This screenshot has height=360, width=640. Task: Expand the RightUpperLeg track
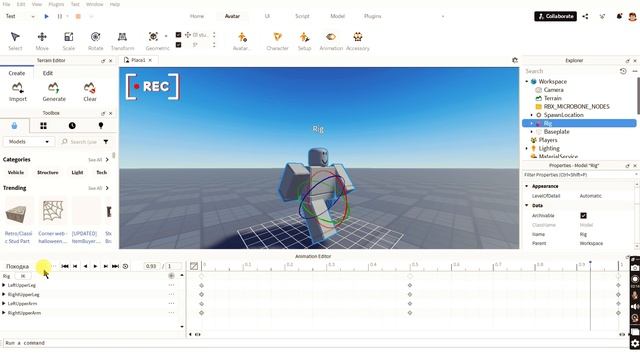[4, 294]
